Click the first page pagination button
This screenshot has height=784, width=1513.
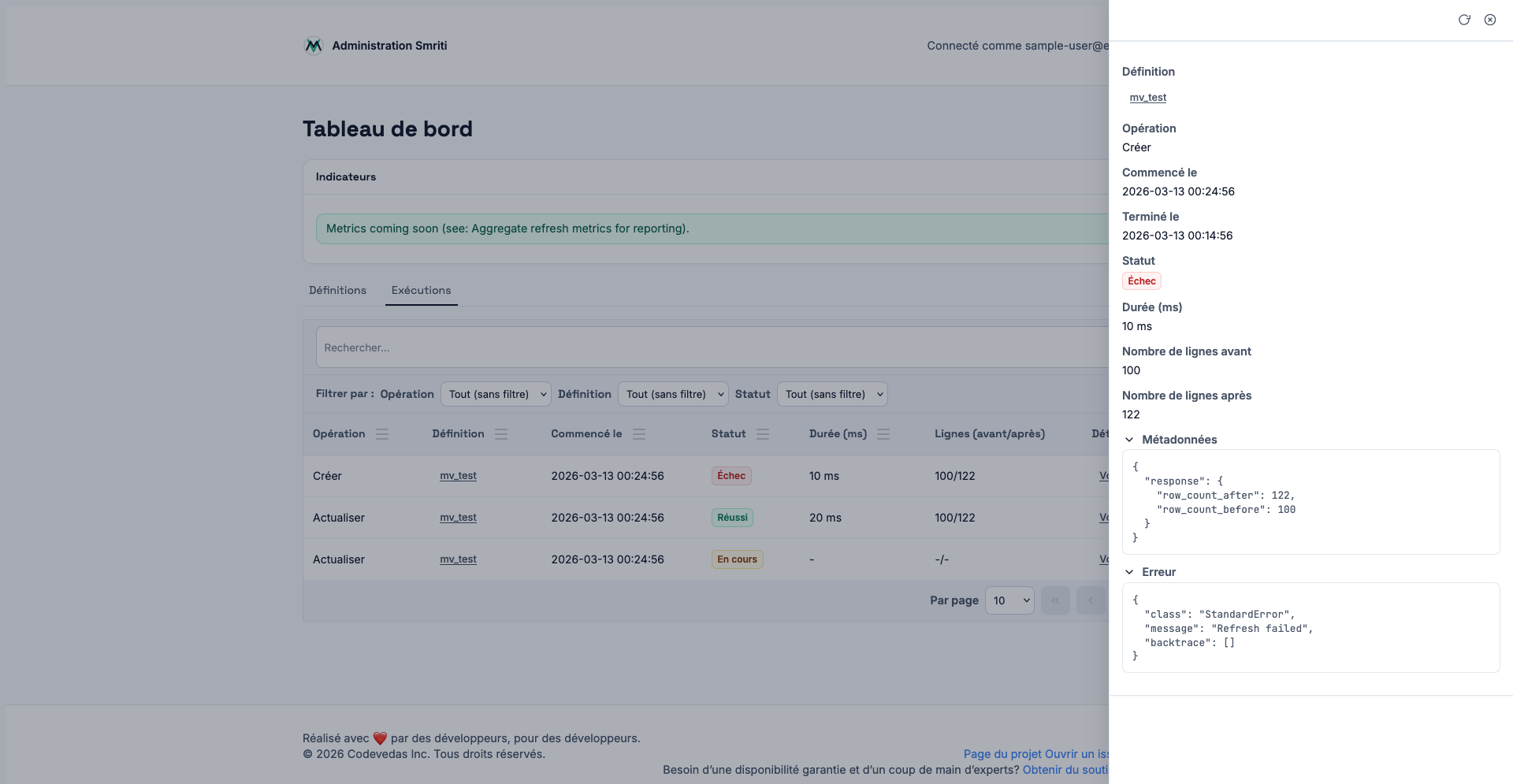coord(1055,600)
